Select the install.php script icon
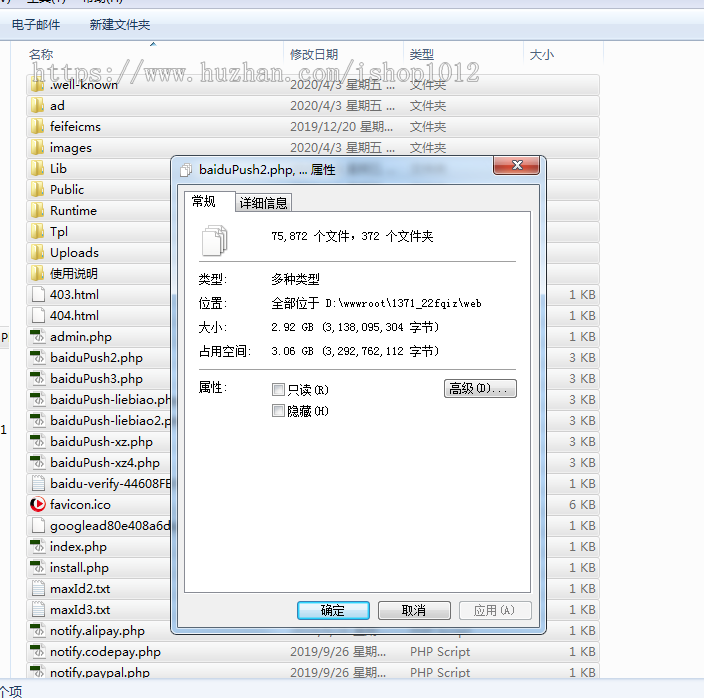Image resolution: width=704 pixels, height=698 pixels. (38, 568)
